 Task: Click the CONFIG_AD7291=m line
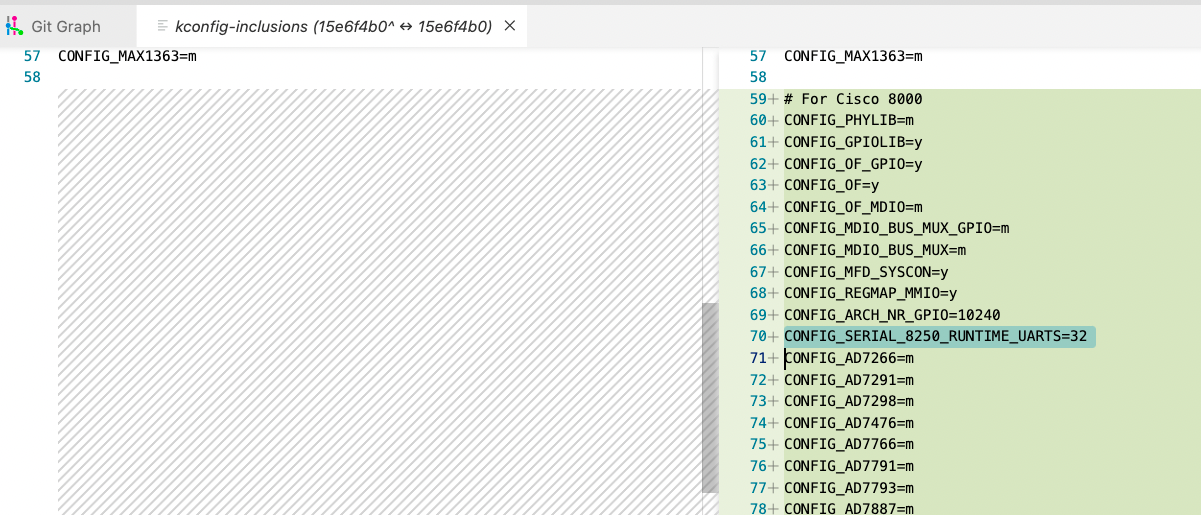coord(849,380)
